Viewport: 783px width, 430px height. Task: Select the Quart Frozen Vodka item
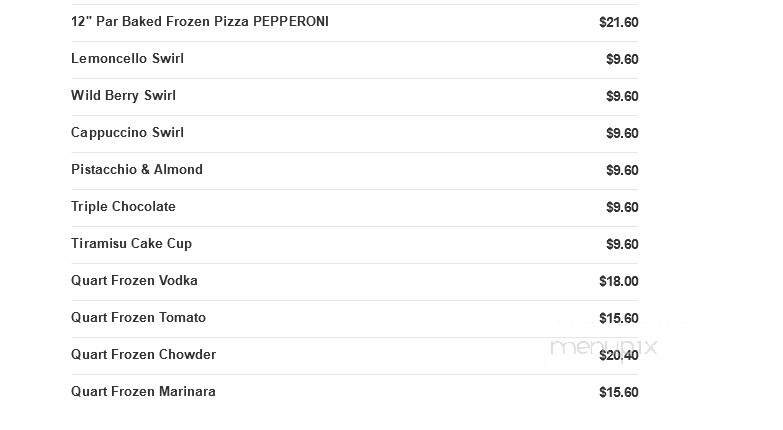pyautogui.click(x=134, y=281)
